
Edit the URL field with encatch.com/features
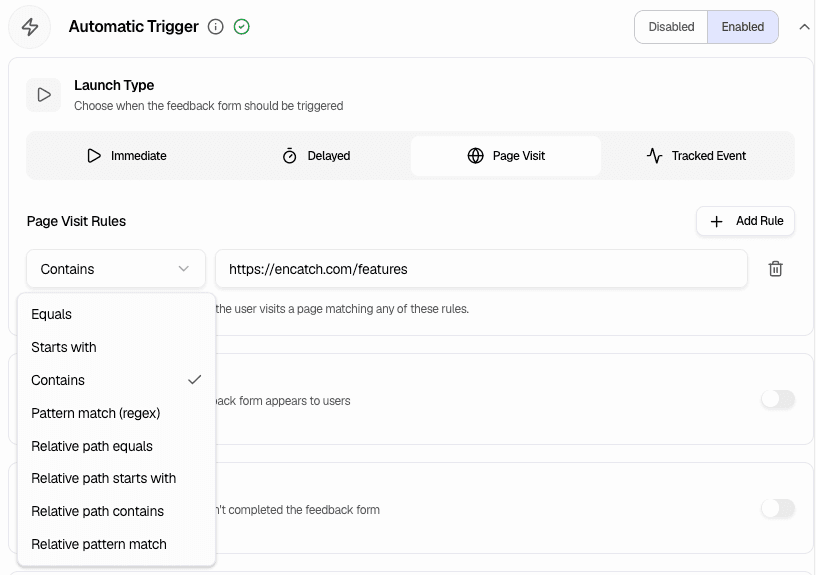coord(481,269)
